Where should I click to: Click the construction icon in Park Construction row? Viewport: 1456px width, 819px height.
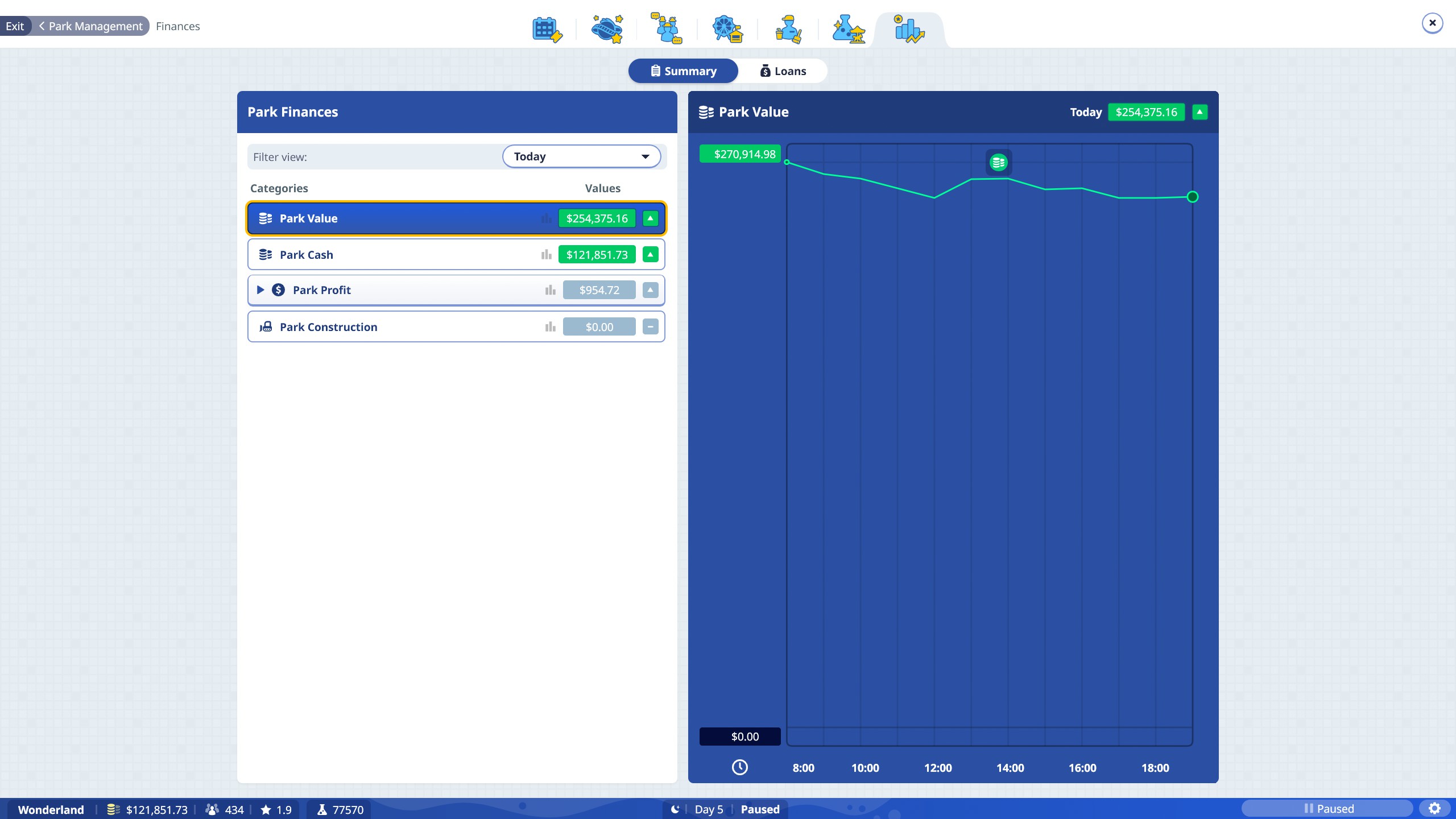[265, 326]
